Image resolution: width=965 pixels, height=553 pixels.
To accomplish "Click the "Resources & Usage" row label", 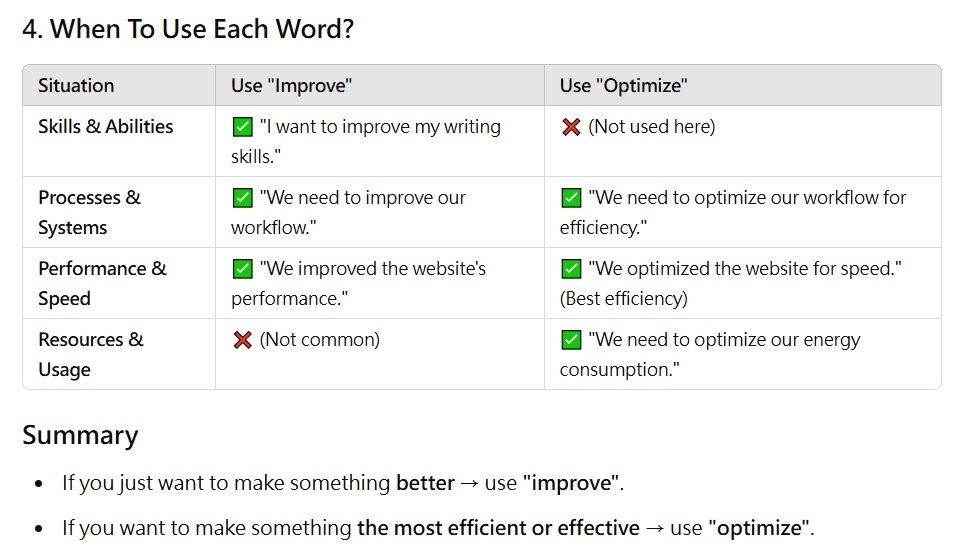I will coord(90,354).
